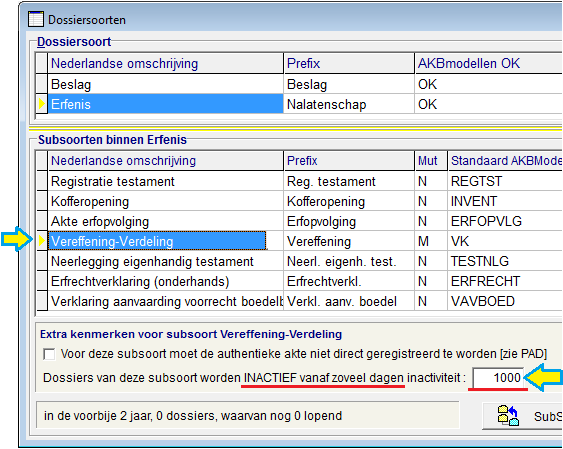The height and width of the screenshot is (449, 563).
Task: Click the Mut column header
Action: [431, 160]
